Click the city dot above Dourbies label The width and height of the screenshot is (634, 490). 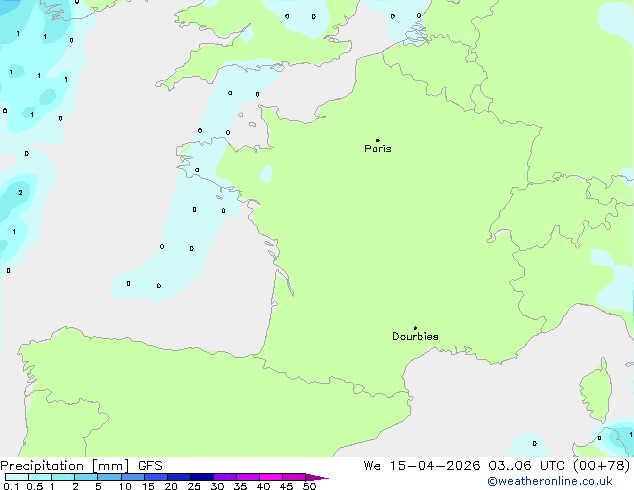pos(415,328)
